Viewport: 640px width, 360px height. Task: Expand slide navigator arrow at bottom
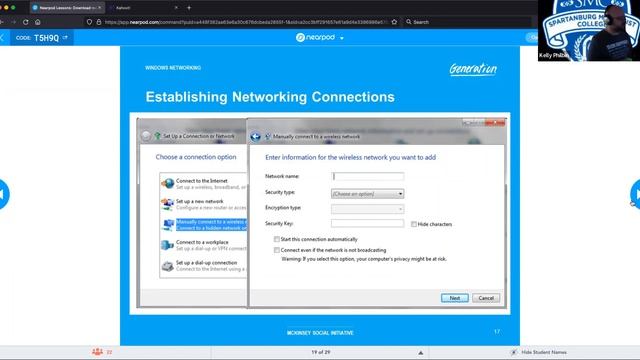coord(420,352)
